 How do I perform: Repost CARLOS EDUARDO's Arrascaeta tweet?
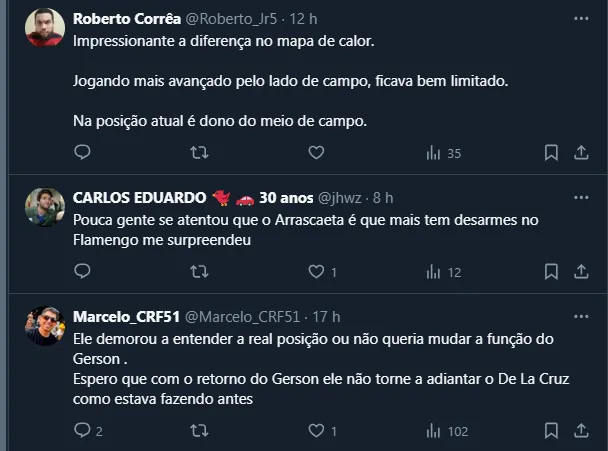(199, 271)
